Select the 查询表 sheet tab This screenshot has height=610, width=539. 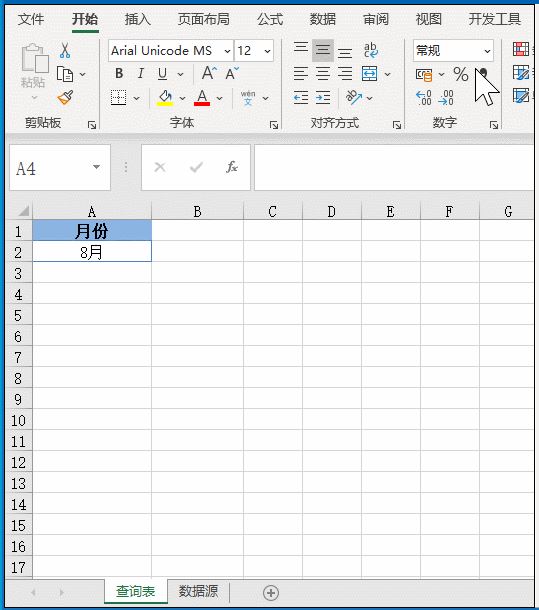135,591
